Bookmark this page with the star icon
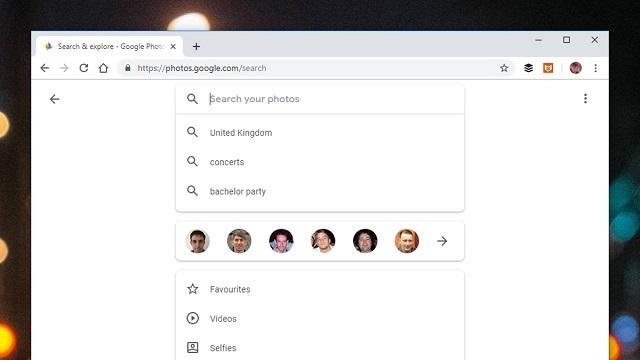This screenshot has height=360, width=640. pos(504,68)
